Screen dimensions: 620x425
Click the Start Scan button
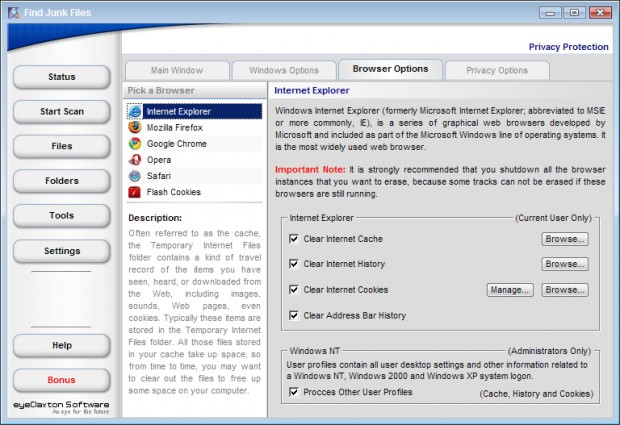coord(62,111)
